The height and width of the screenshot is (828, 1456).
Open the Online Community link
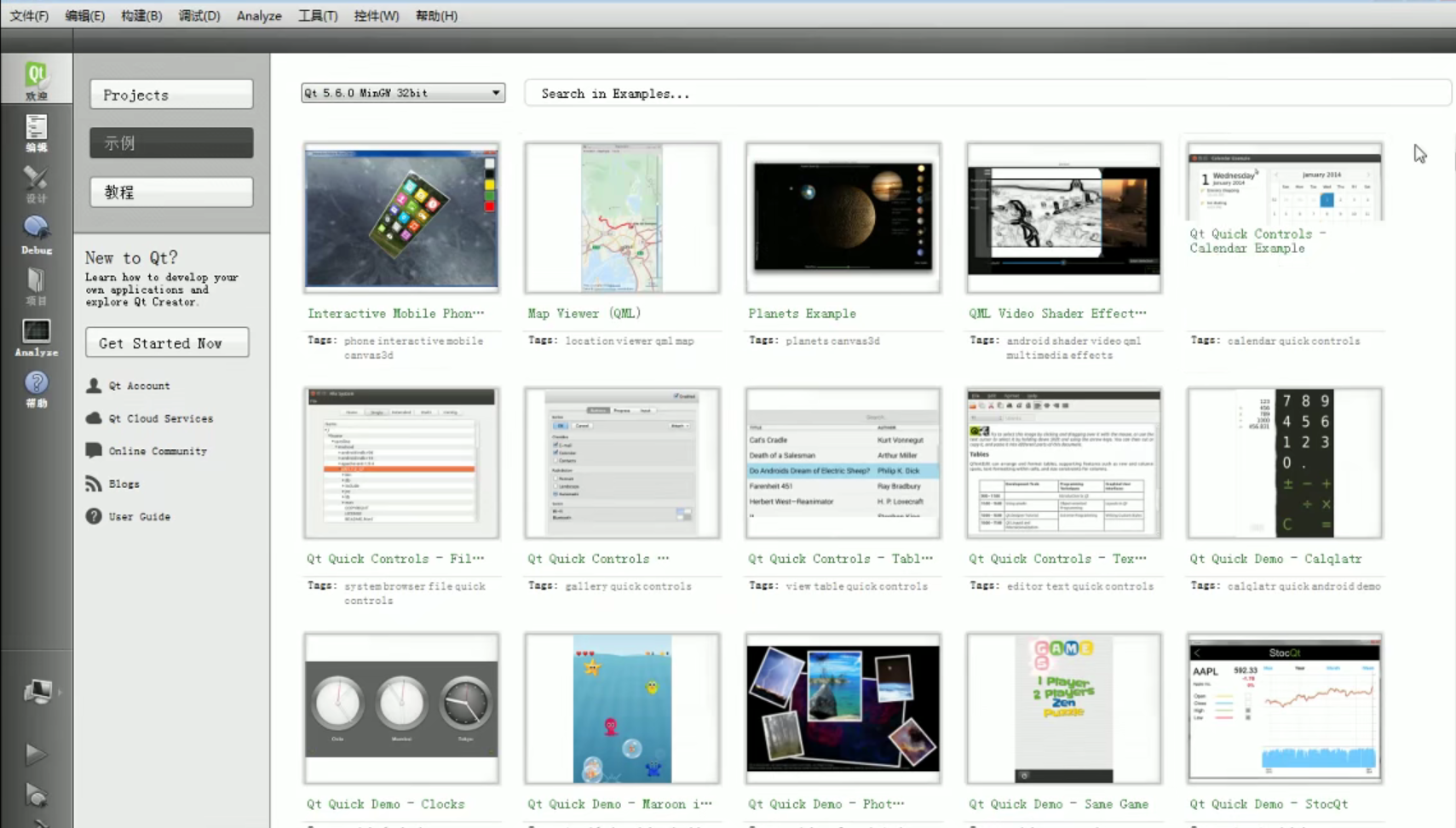tap(158, 451)
